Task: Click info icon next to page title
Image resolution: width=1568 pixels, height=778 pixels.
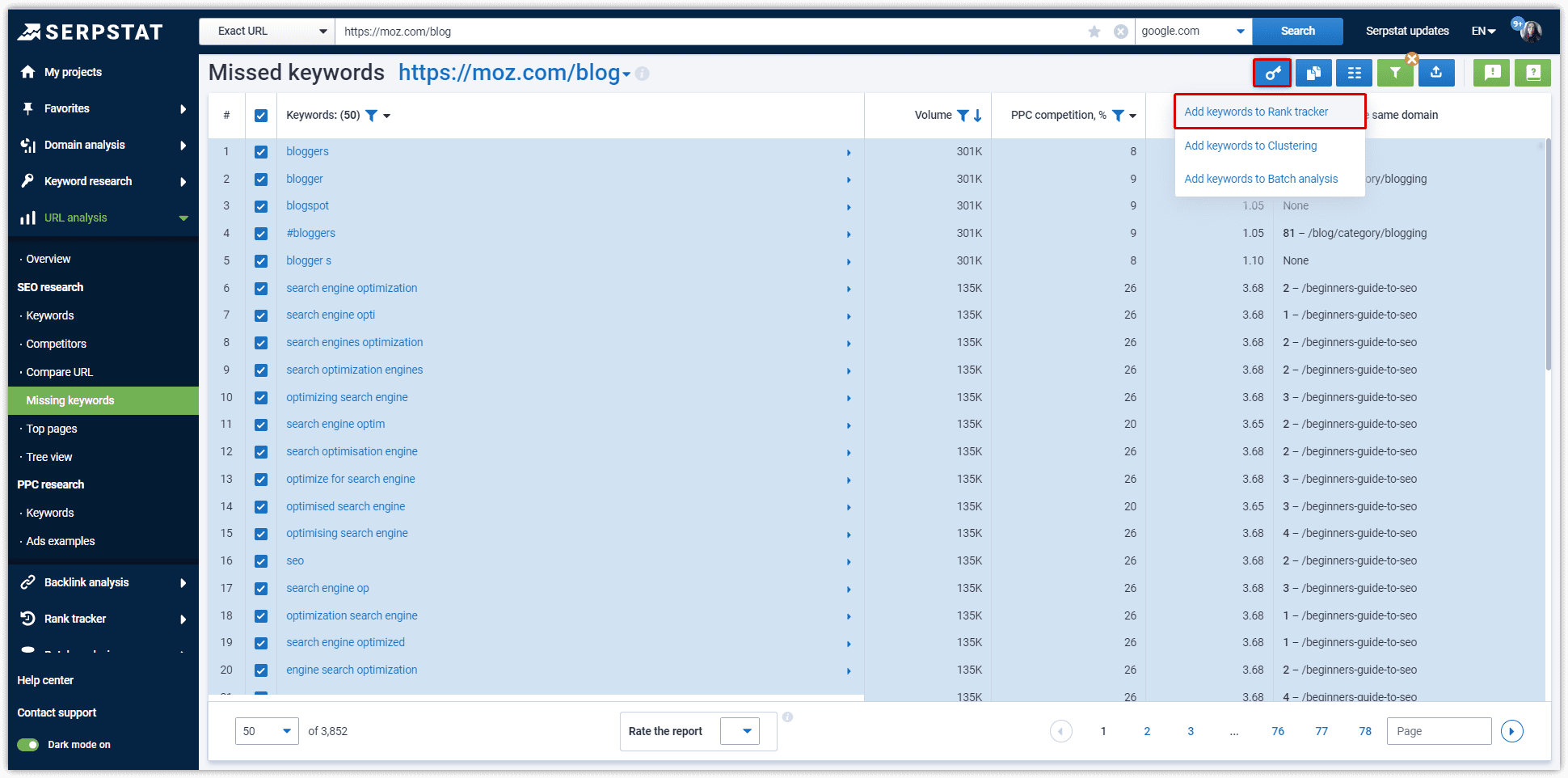Action: (x=643, y=74)
